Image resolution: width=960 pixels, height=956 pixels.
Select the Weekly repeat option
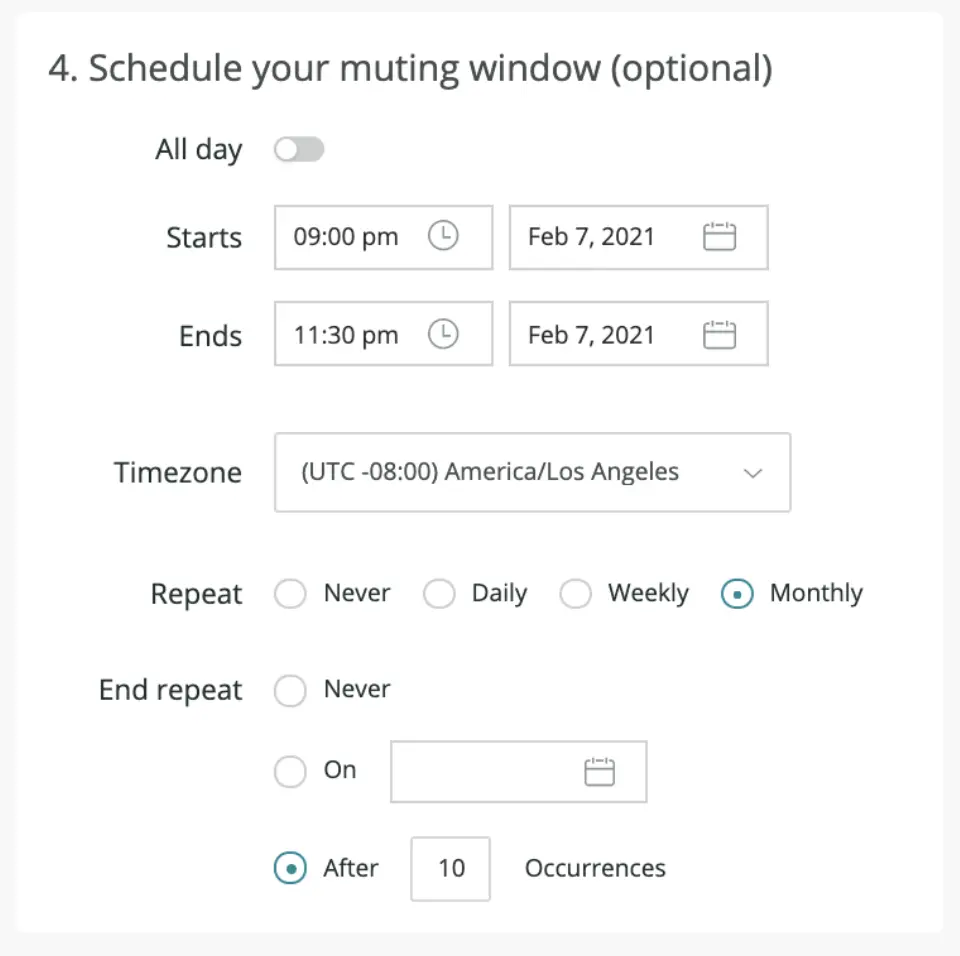pos(575,593)
